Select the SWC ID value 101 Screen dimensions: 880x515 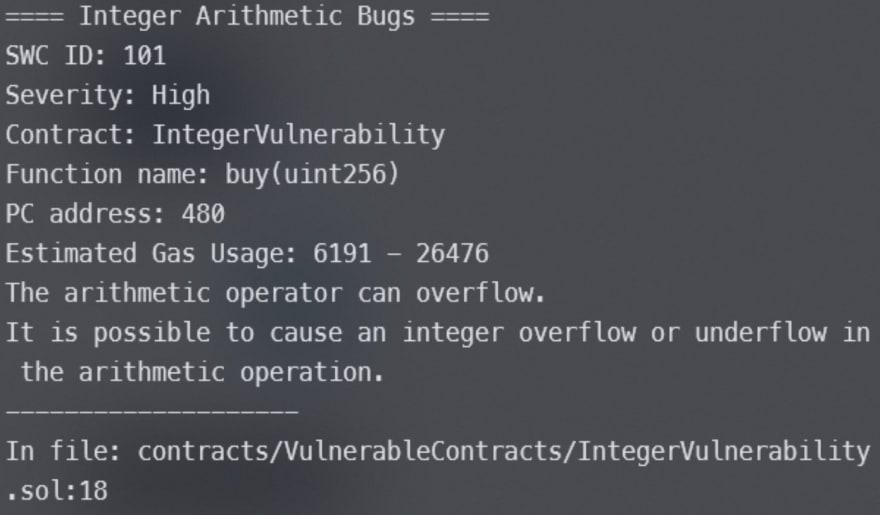point(144,56)
